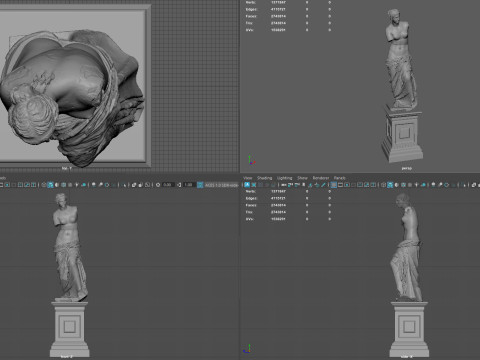Click the side -X camera label
Image resolution: width=480 pixels, height=360 pixels.
click(407, 357)
